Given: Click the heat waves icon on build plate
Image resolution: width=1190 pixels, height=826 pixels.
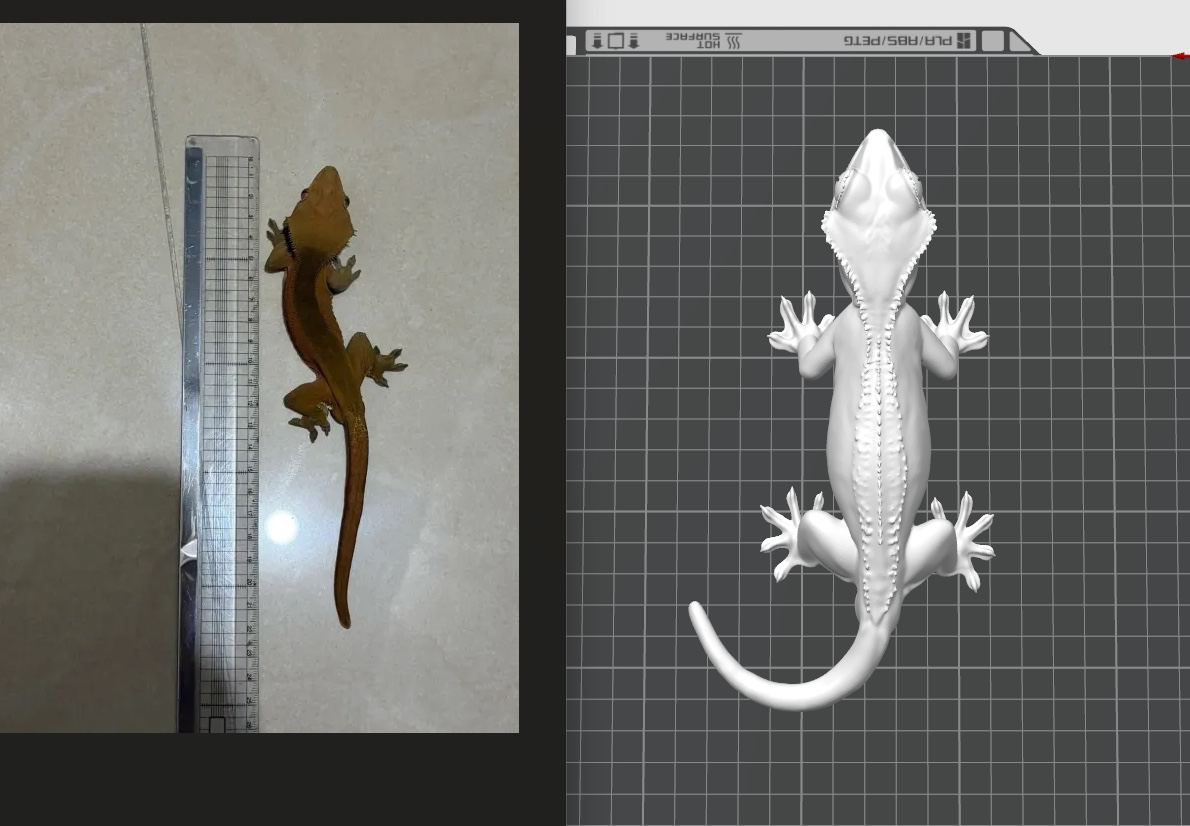Looking at the screenshot, I should (x=733, y=41).
